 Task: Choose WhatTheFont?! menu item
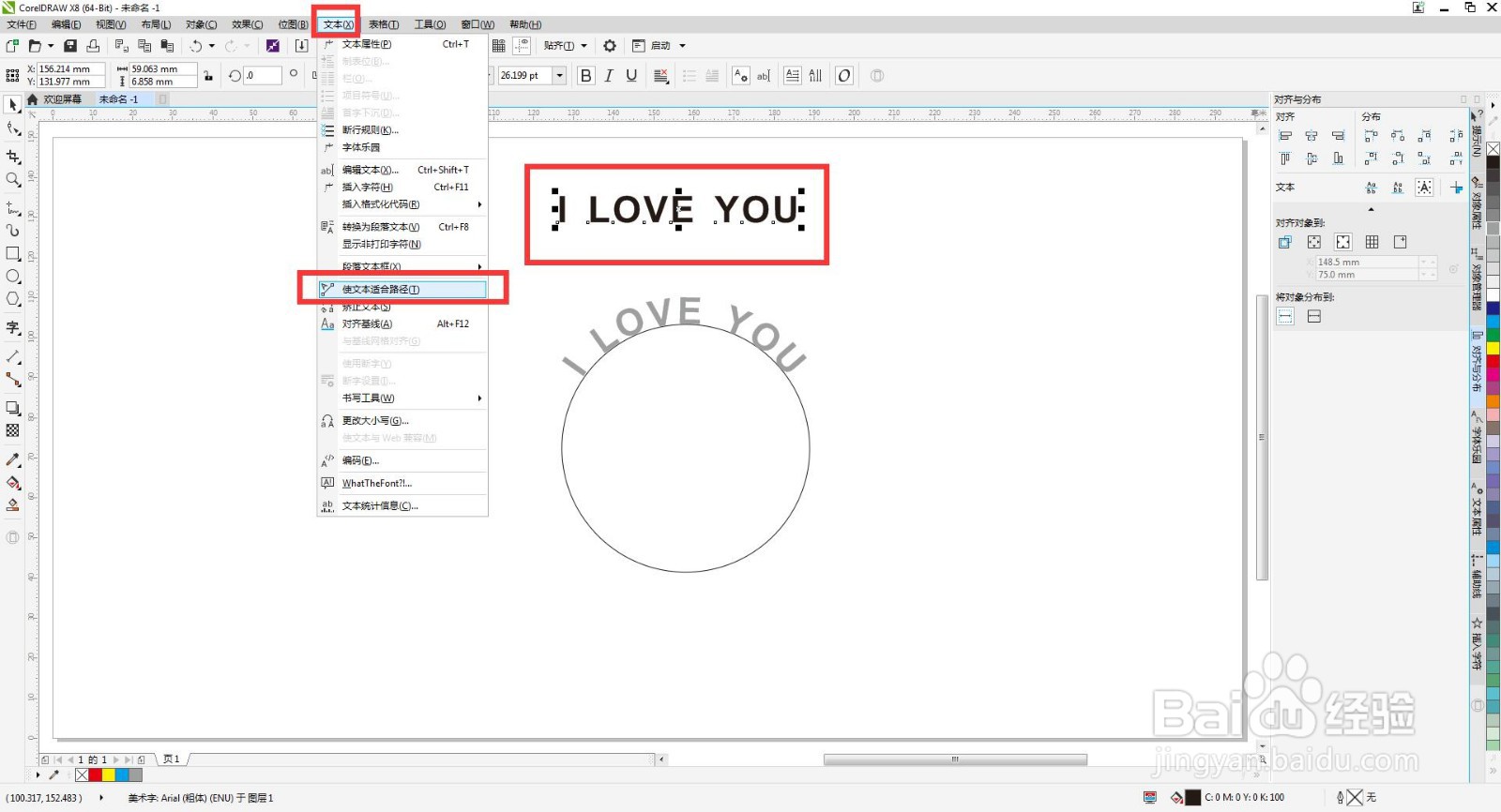click(402, 484)
